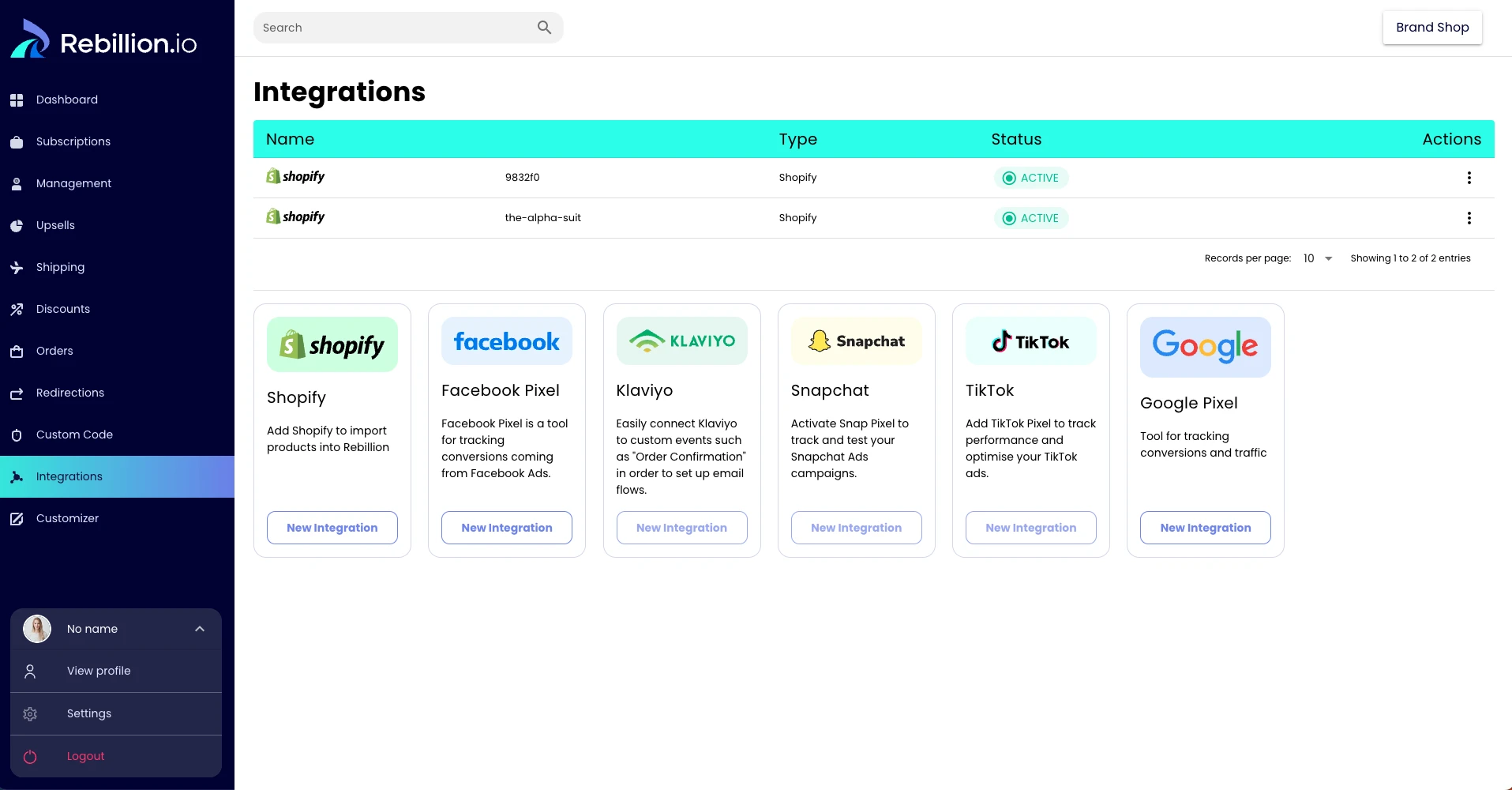Click Shopify logo in 9832f0 row

pyautogui.click(x=295, y=176)
